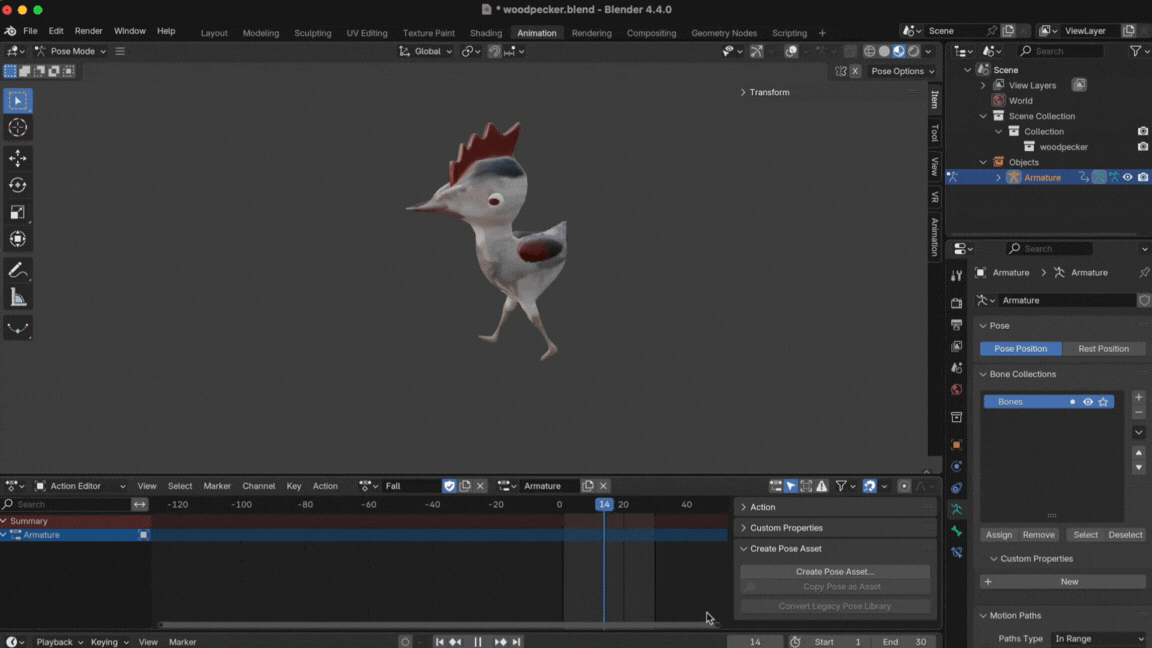1152x648 pixels.
Task: Open the Channel menu in Action Editor
Action: point(259,486)
